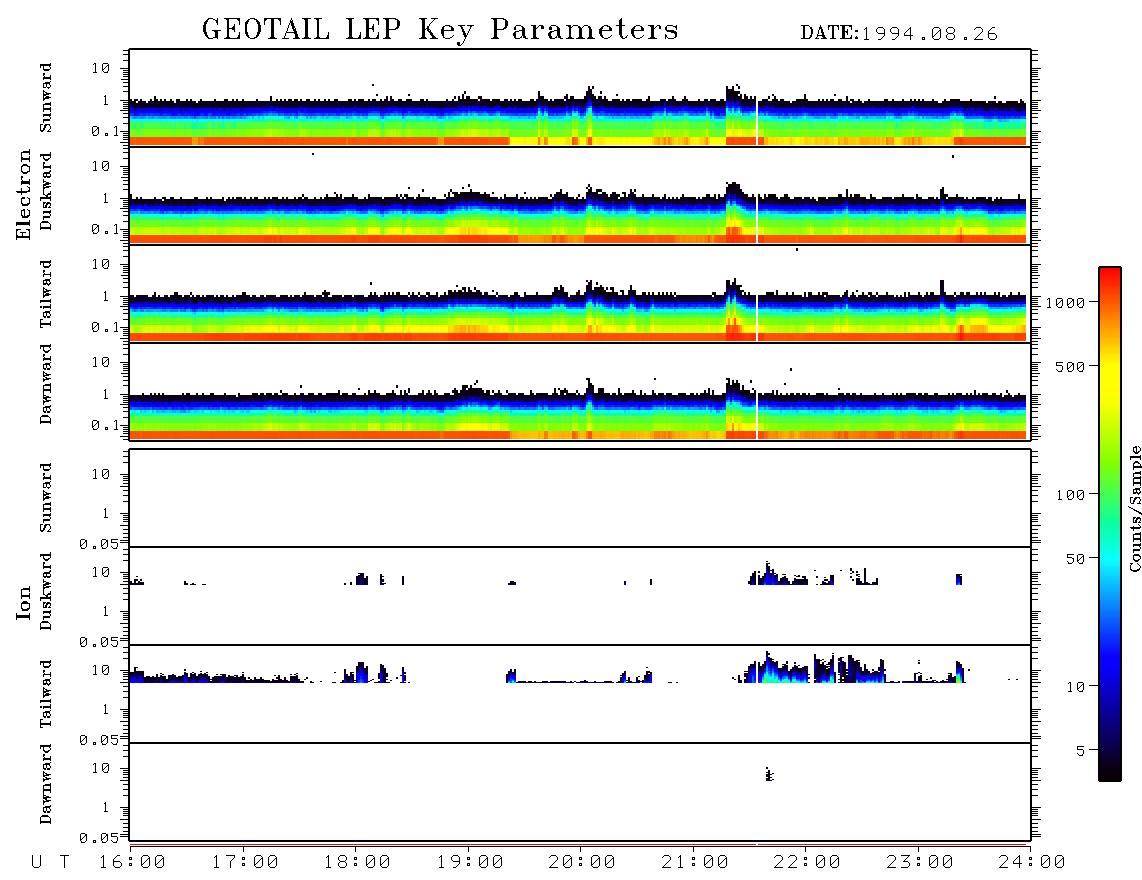Select the Electron 'Tailward' panel label
The image size is (1142, 880).
pyautogui.click(x=46, y=293)
